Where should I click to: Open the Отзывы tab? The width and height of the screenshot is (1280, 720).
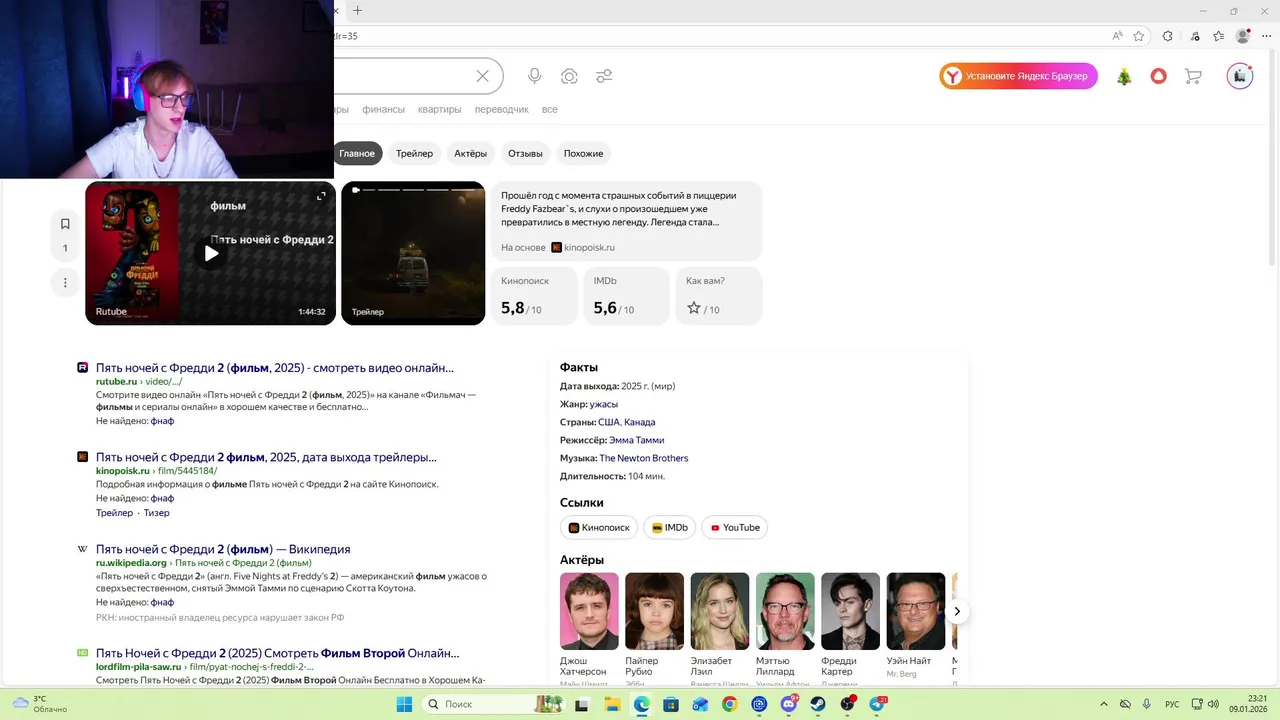525,153
